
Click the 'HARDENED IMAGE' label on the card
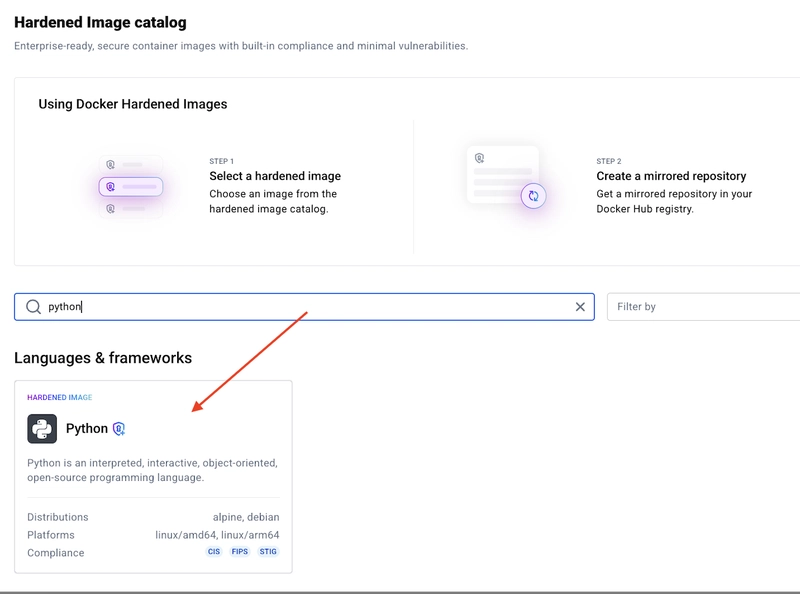pyautogui.click(x=60, y=398)
